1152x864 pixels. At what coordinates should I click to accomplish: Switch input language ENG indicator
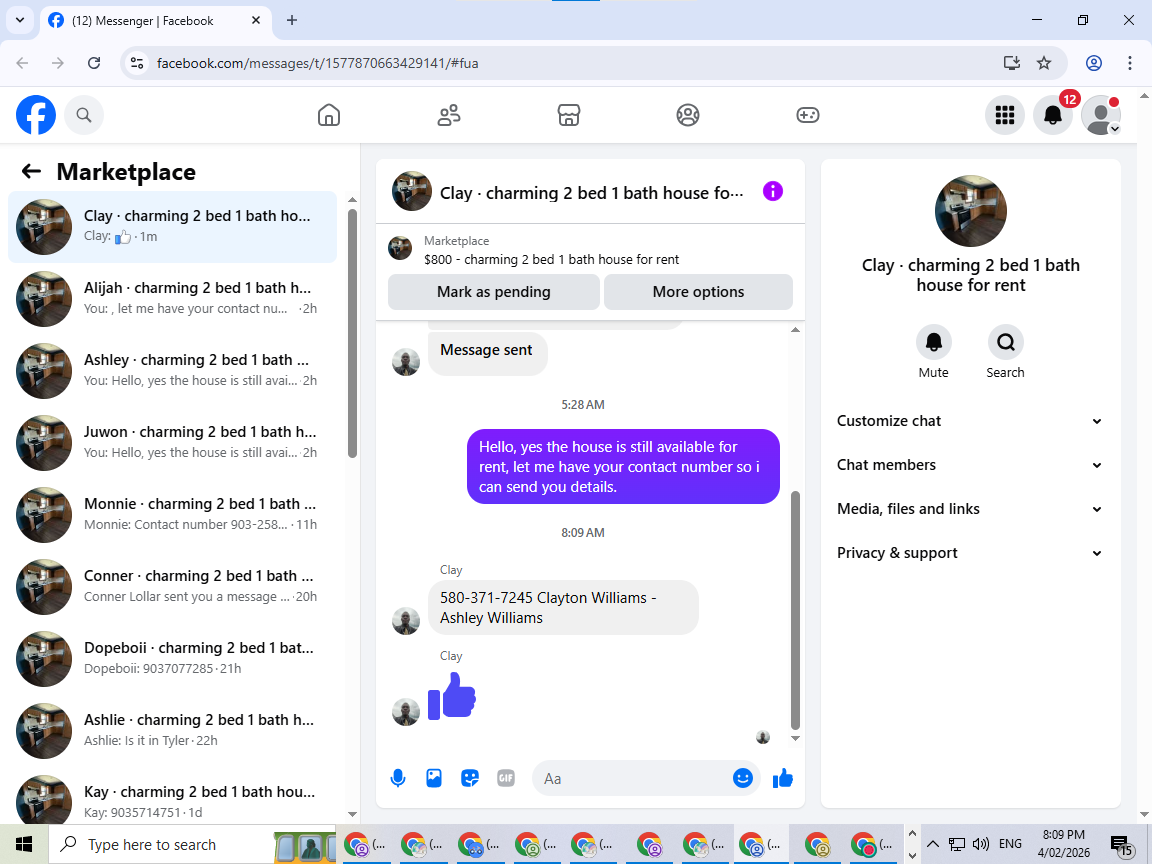(1010, 843)
